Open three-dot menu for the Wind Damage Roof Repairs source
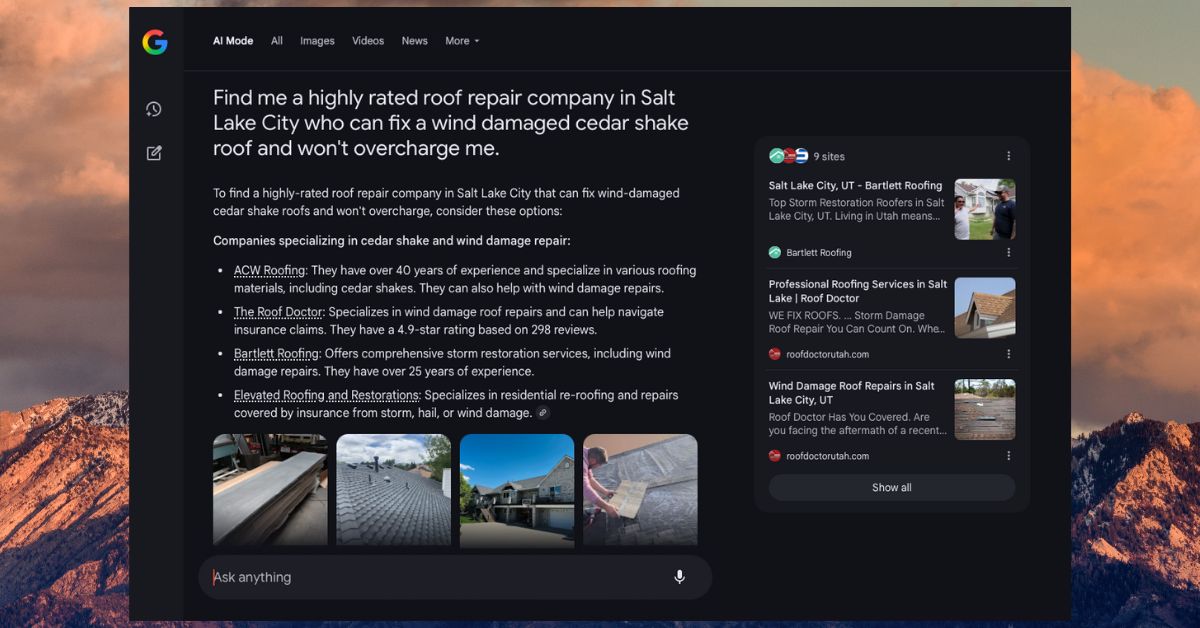 click(1008, 456)
